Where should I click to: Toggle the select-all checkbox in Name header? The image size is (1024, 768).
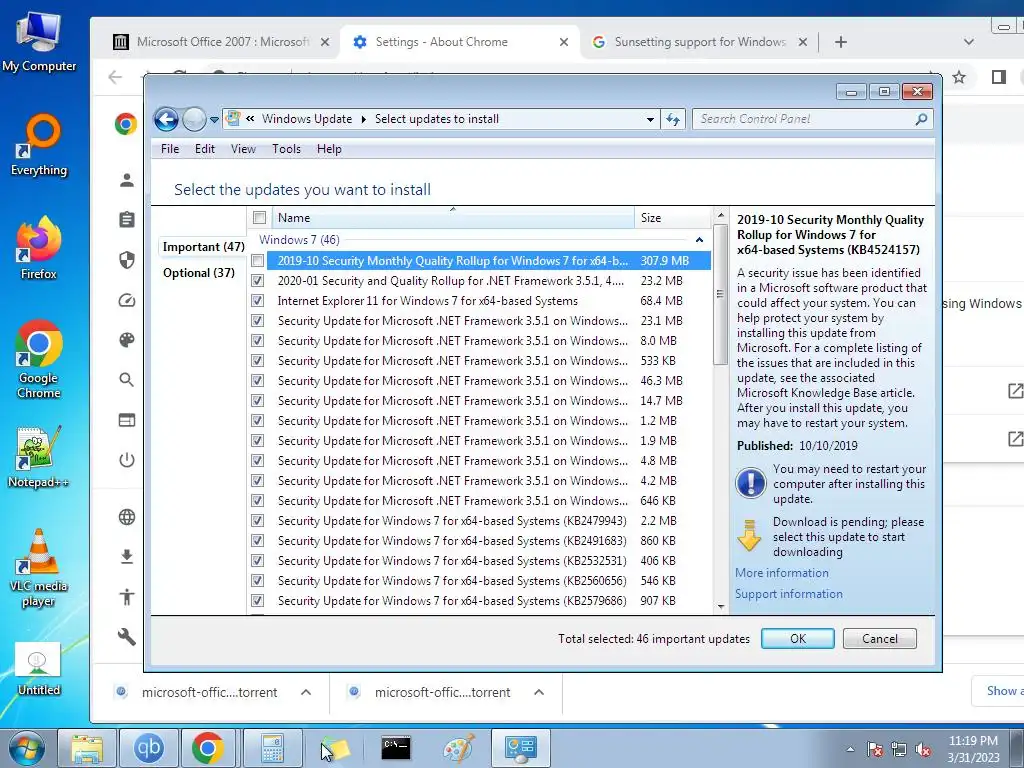point(259,217)
